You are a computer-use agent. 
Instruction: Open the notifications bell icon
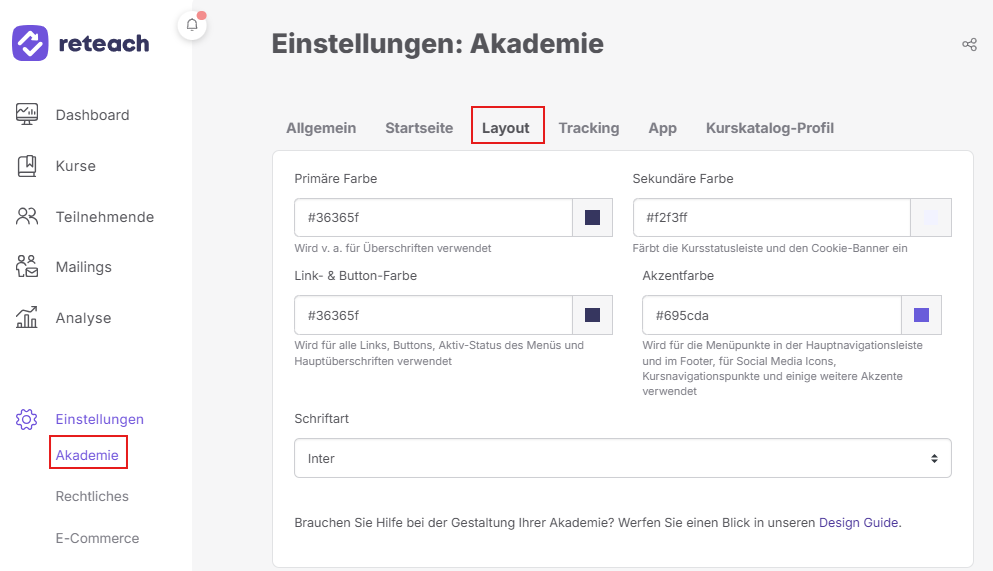192,25
